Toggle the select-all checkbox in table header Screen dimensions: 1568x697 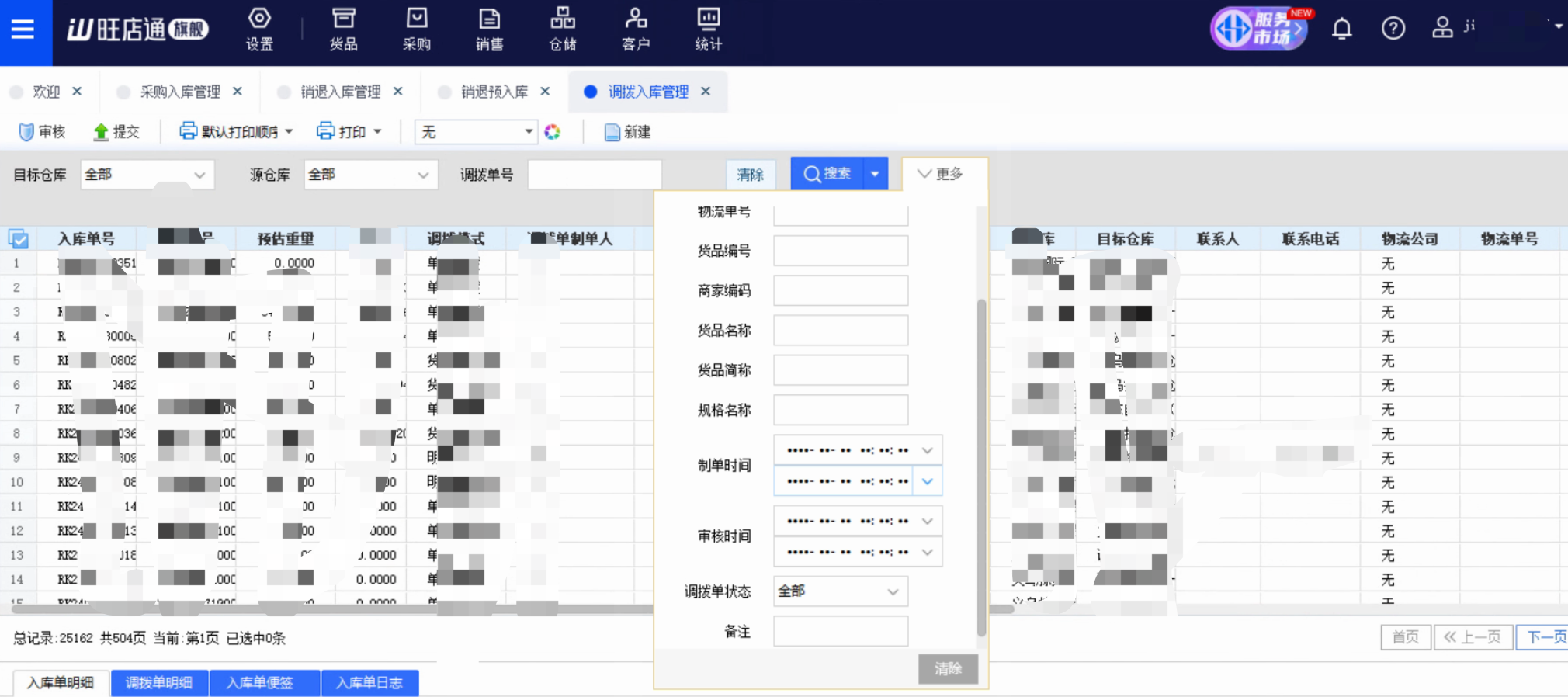click(19, 239)
